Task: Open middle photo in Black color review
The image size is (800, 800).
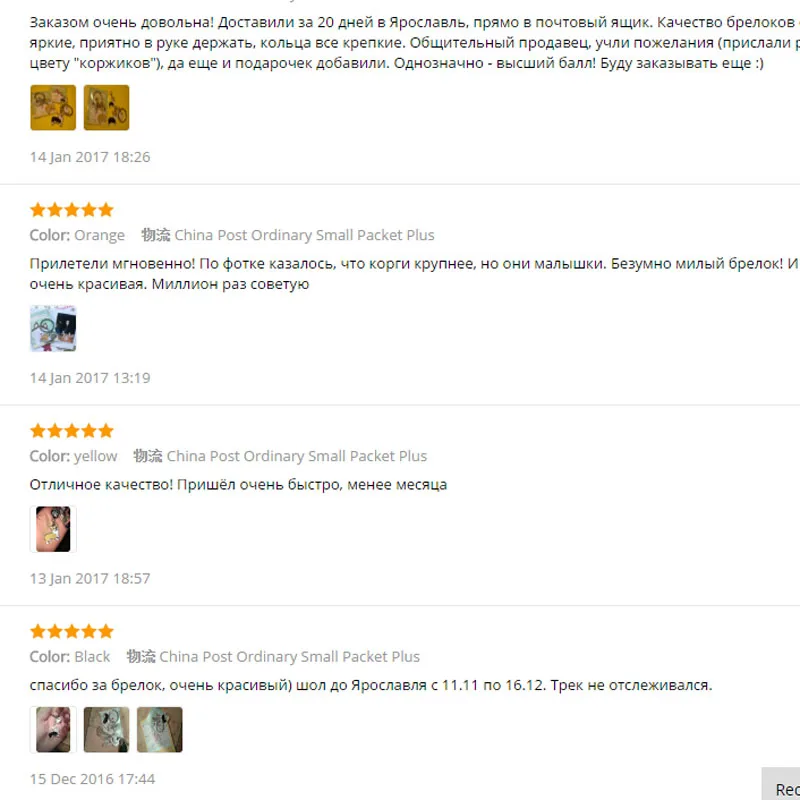Action: (x=106, y=730)
